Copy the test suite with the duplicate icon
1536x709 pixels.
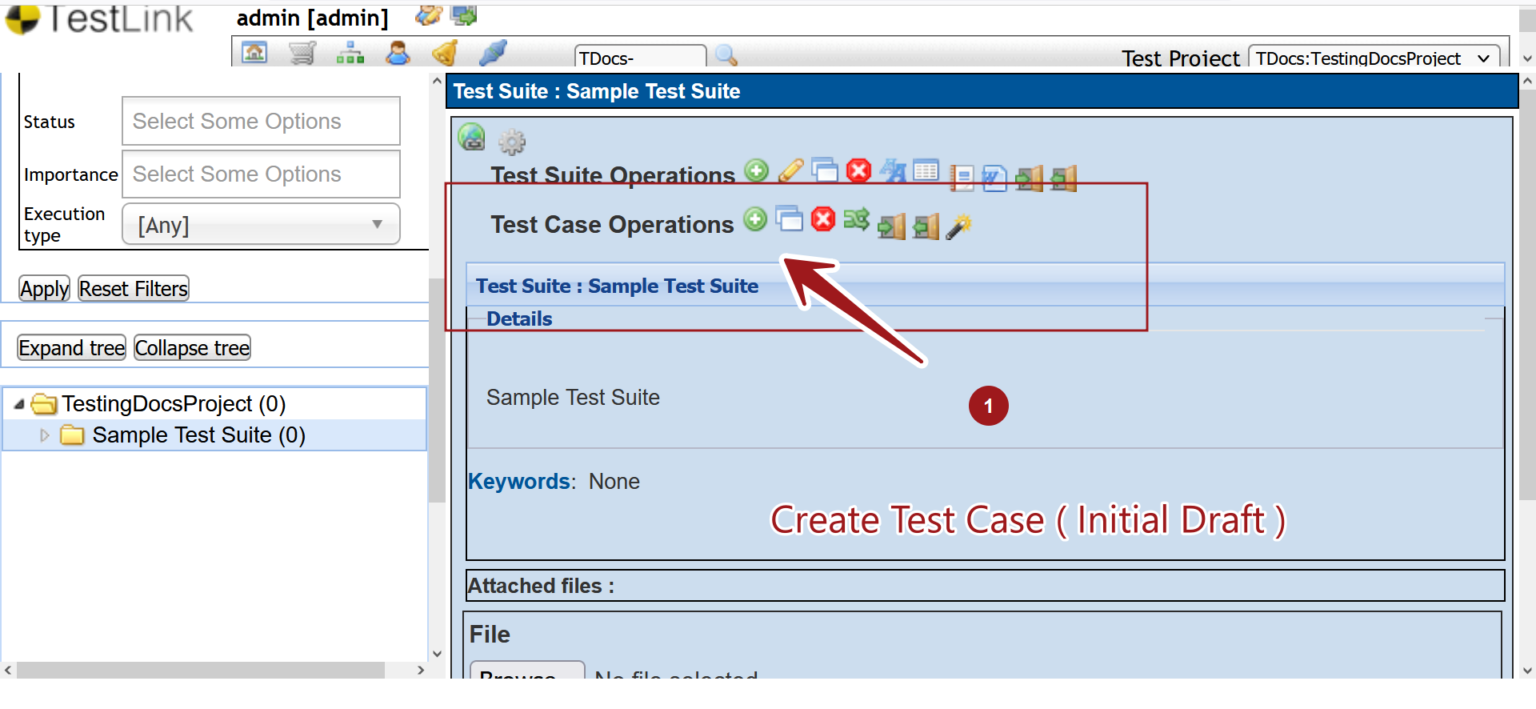coord(824,170)
